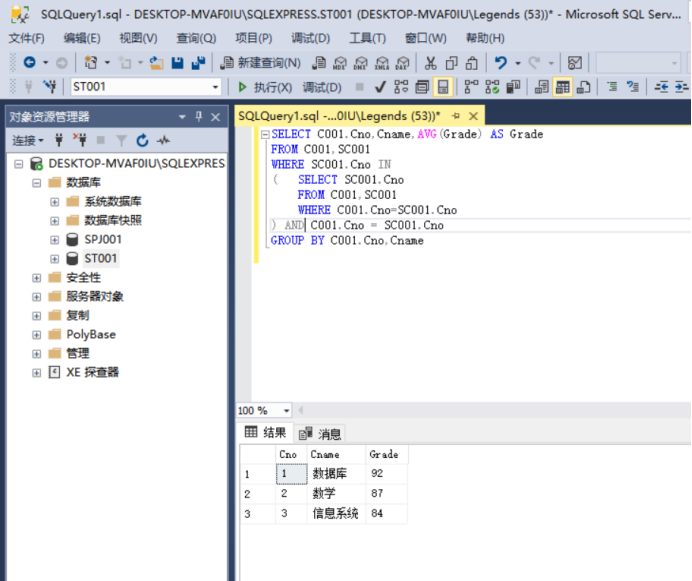Click the activity monitor icon
The width and height of the screenshot is (692, 581).
pos(575,63)
